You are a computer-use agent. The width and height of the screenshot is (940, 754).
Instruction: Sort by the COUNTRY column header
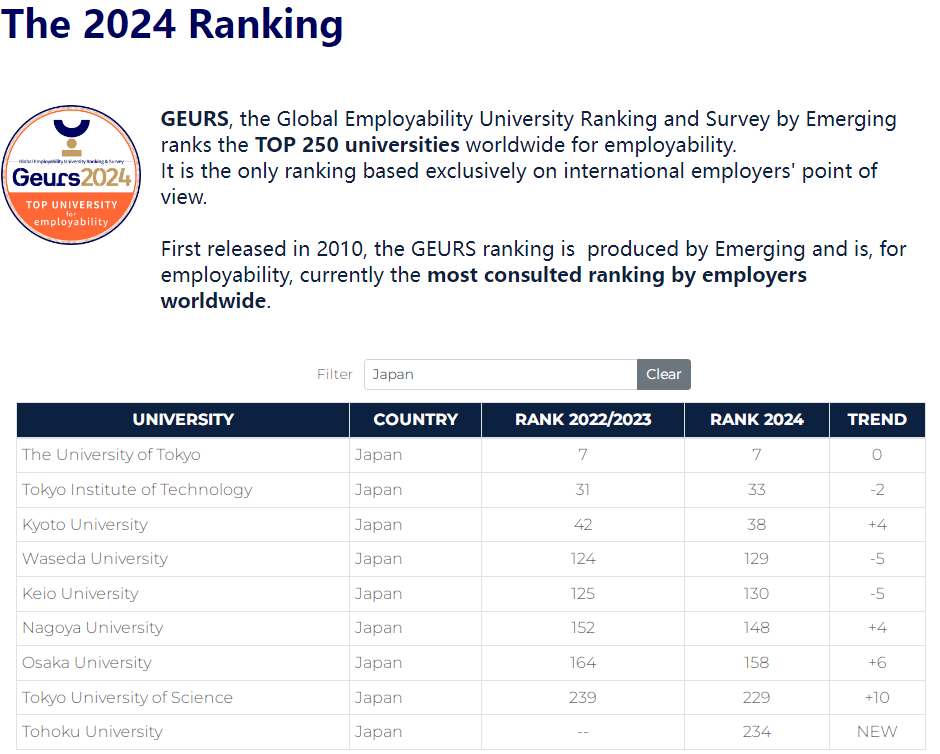click(415, 420)
